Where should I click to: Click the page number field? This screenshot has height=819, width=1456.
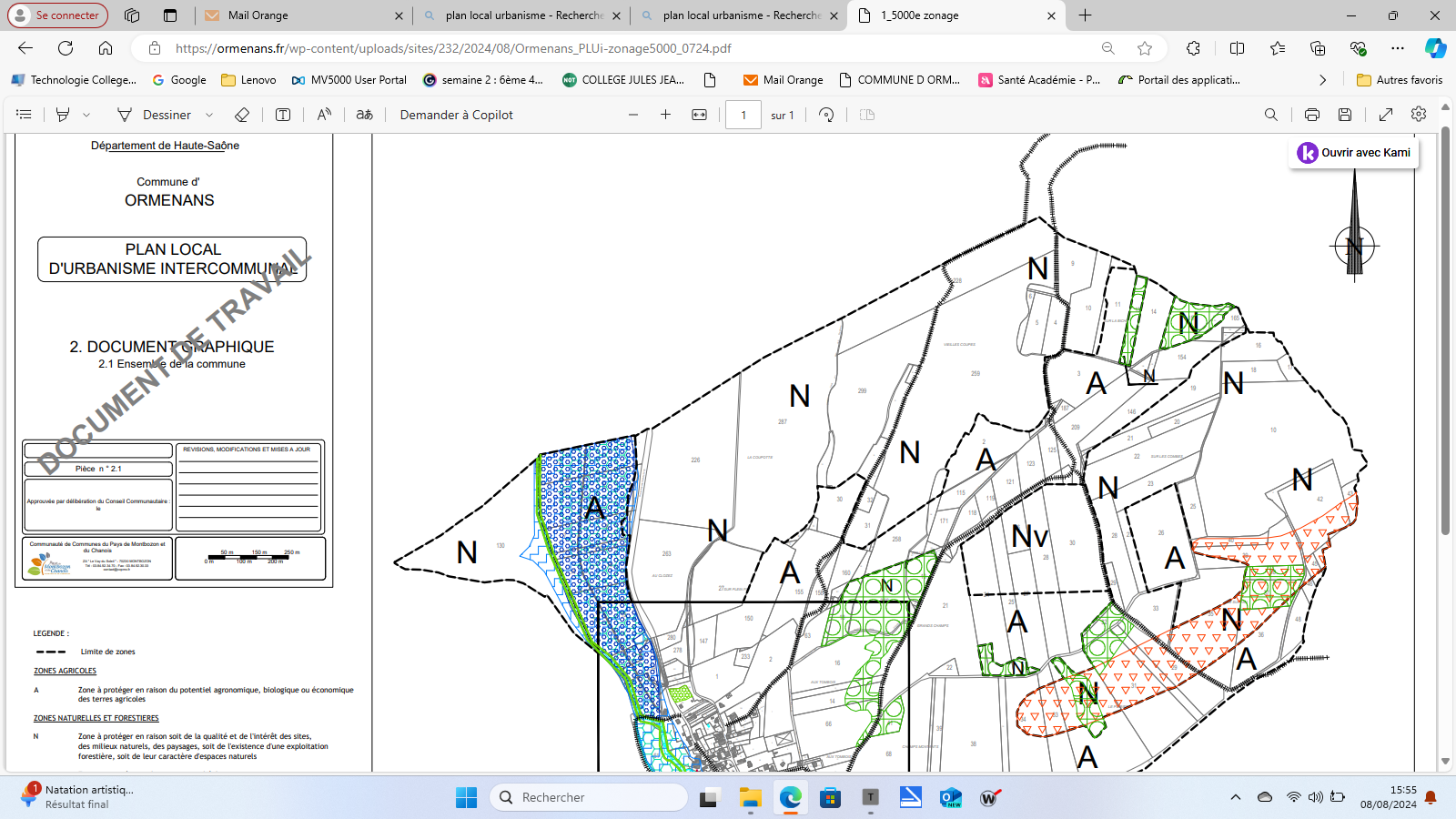[x=743, y=115]
